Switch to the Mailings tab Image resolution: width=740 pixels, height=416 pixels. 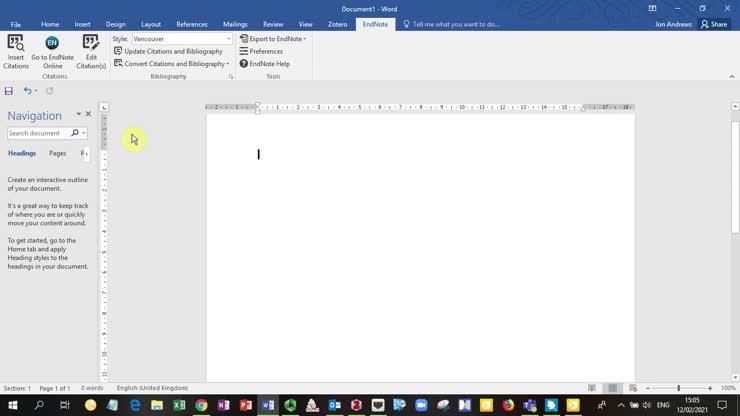(235, 24)
